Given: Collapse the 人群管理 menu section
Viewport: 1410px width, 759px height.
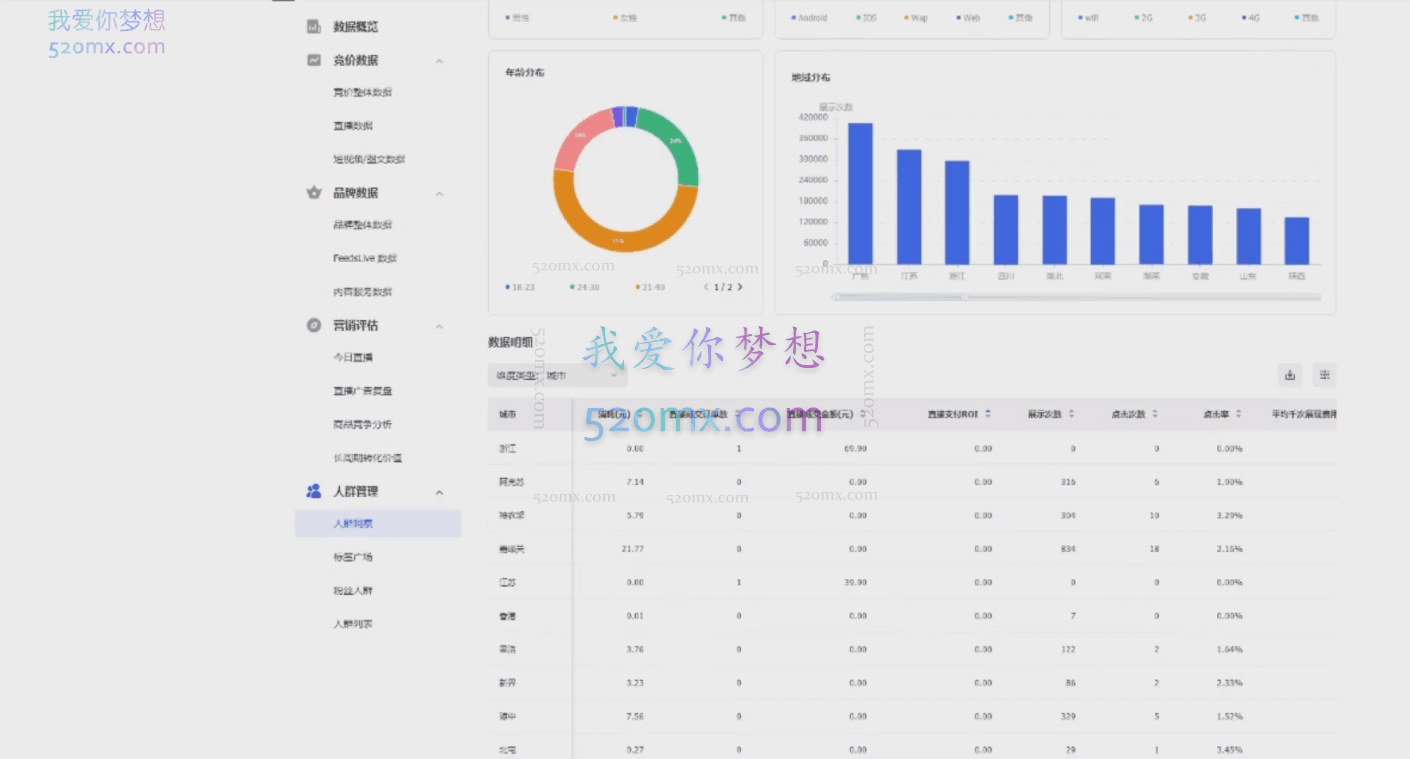Looking at the screenshot, I should (x=439, y=492).
